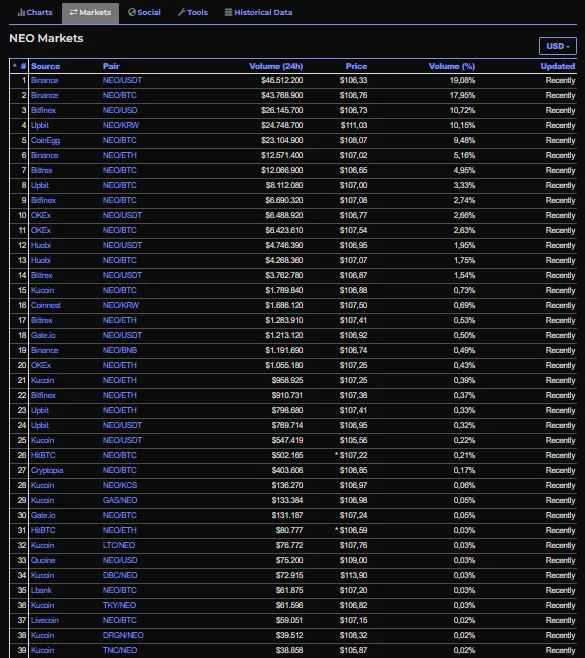
Task: Click the NEO Markets heading
Action: (x=46, y=38)
